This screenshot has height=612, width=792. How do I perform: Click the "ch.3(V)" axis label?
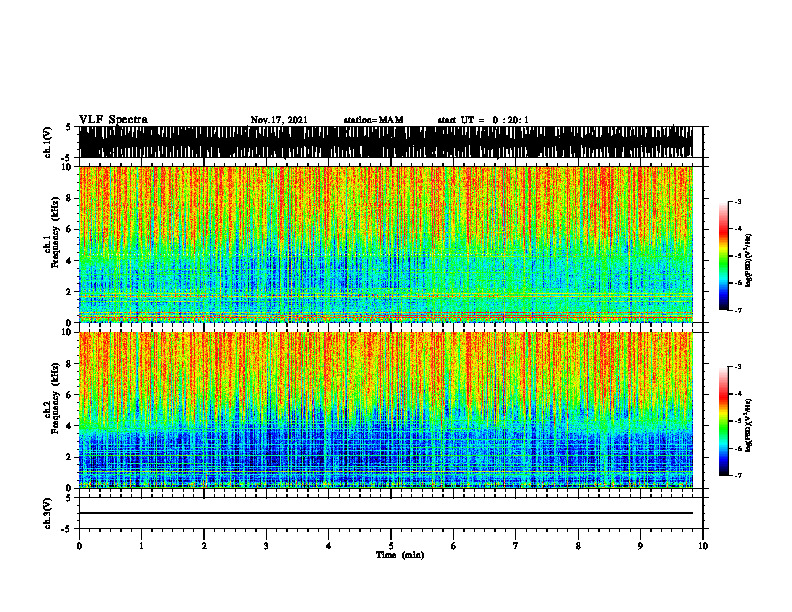pos(48,513)
